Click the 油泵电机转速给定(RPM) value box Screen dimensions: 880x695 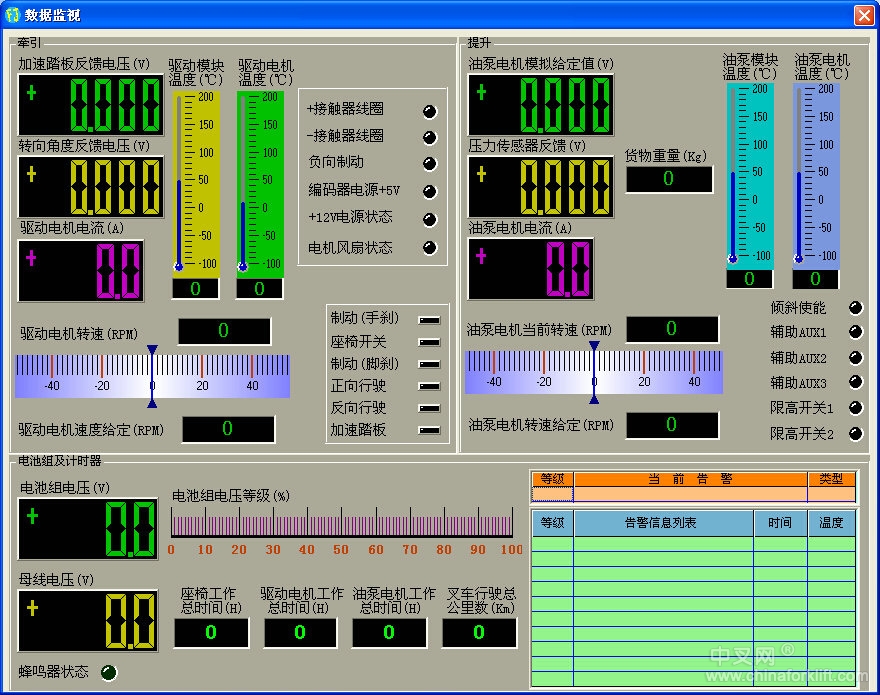pyautogui.click(x=672, y=425)
